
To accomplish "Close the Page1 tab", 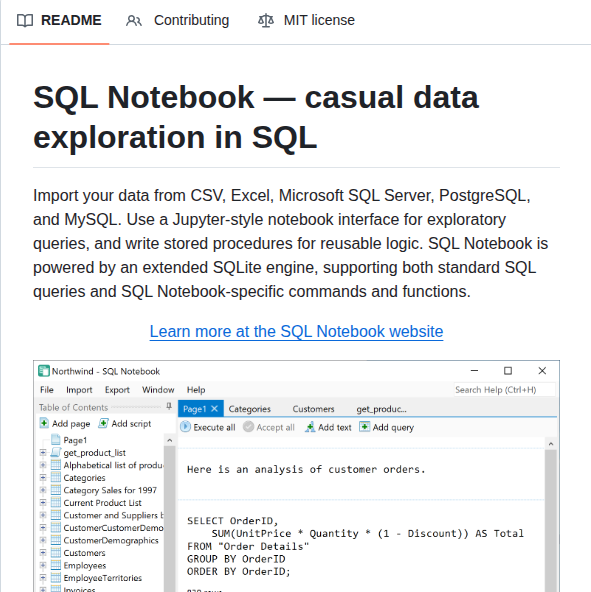I will 214,409.
